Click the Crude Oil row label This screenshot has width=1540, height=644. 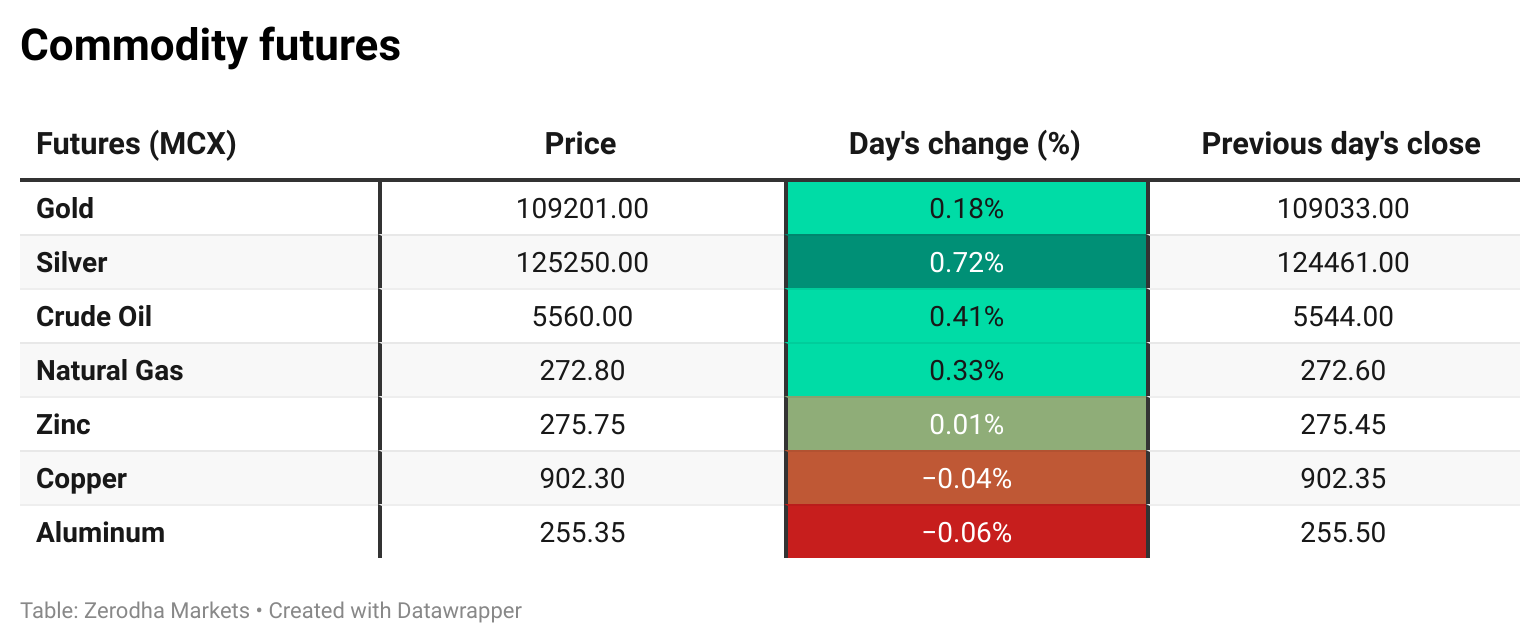(x=94, y=317)
